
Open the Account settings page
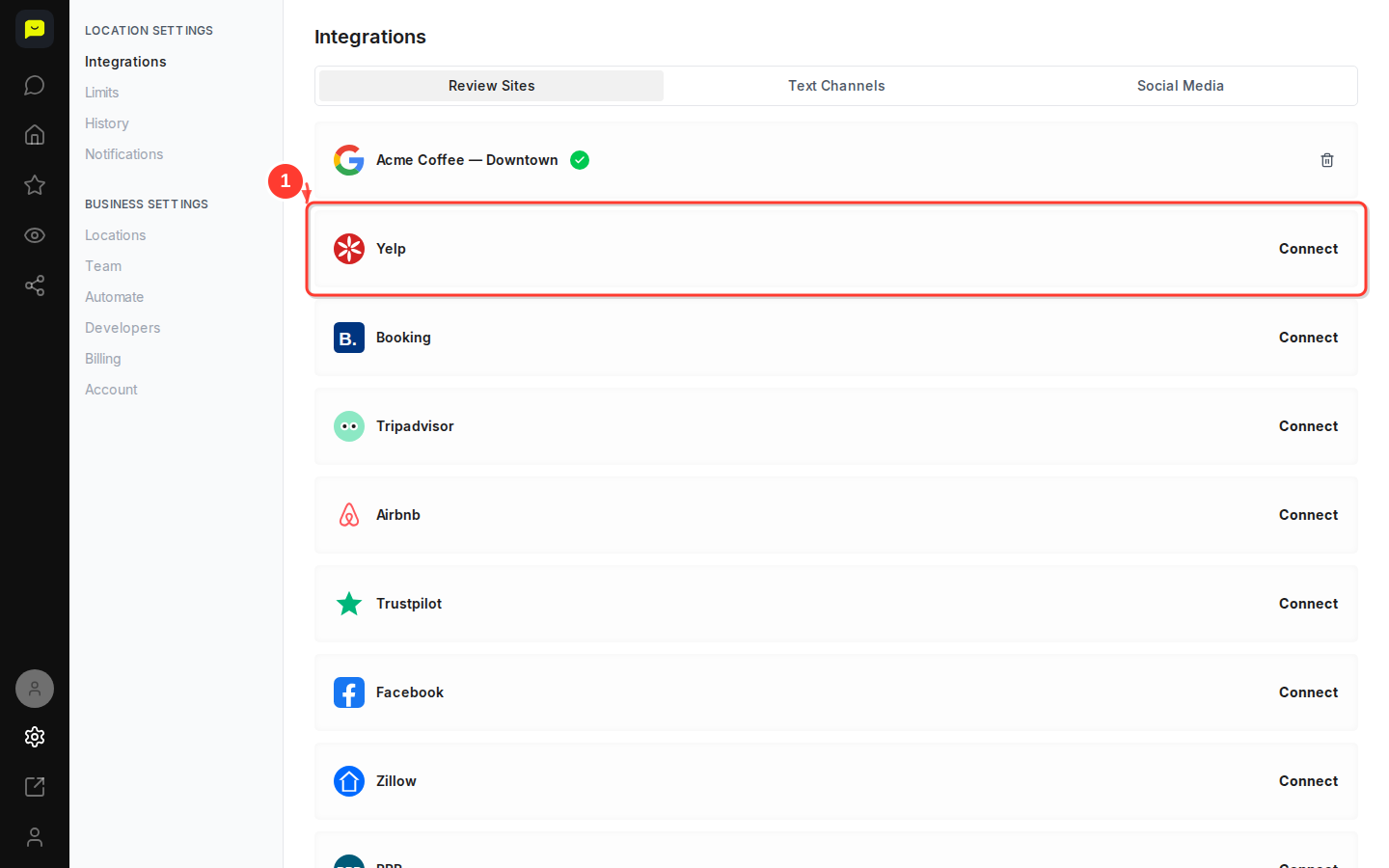[112, 390]
